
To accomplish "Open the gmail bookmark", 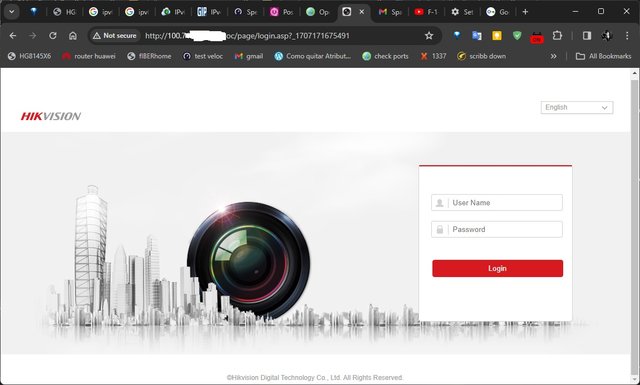I will point(249,56).
